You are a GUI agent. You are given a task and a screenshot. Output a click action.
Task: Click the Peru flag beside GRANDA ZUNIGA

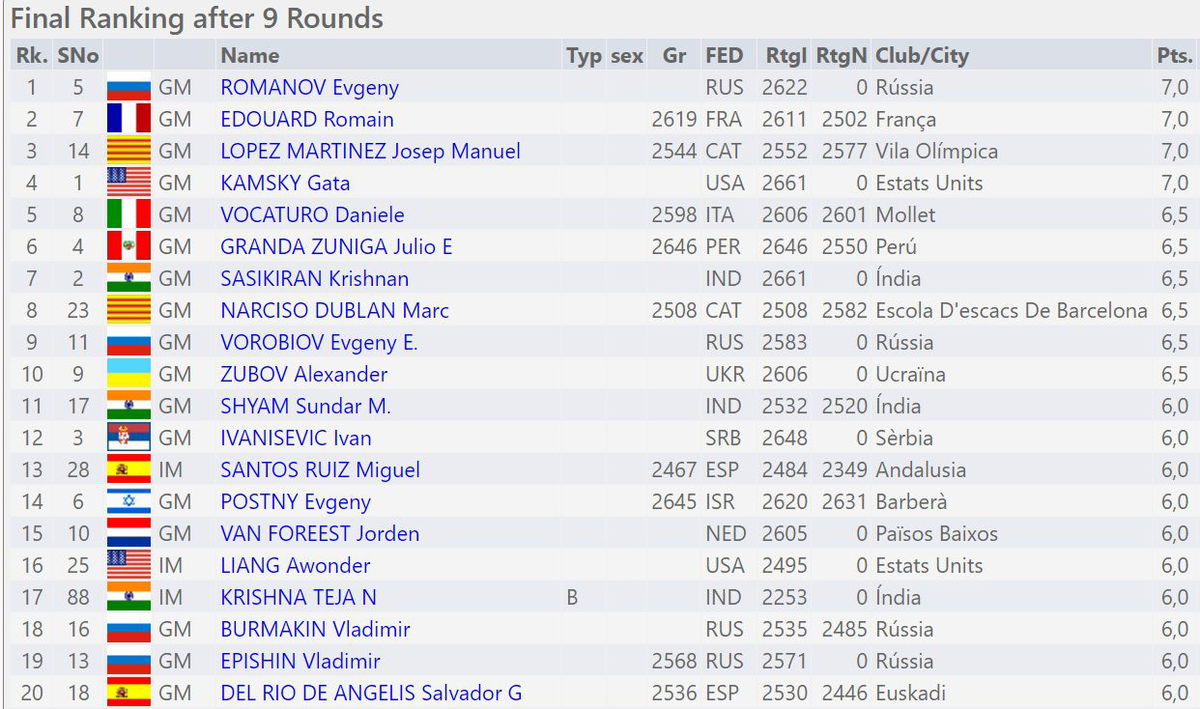coord(128,247)
